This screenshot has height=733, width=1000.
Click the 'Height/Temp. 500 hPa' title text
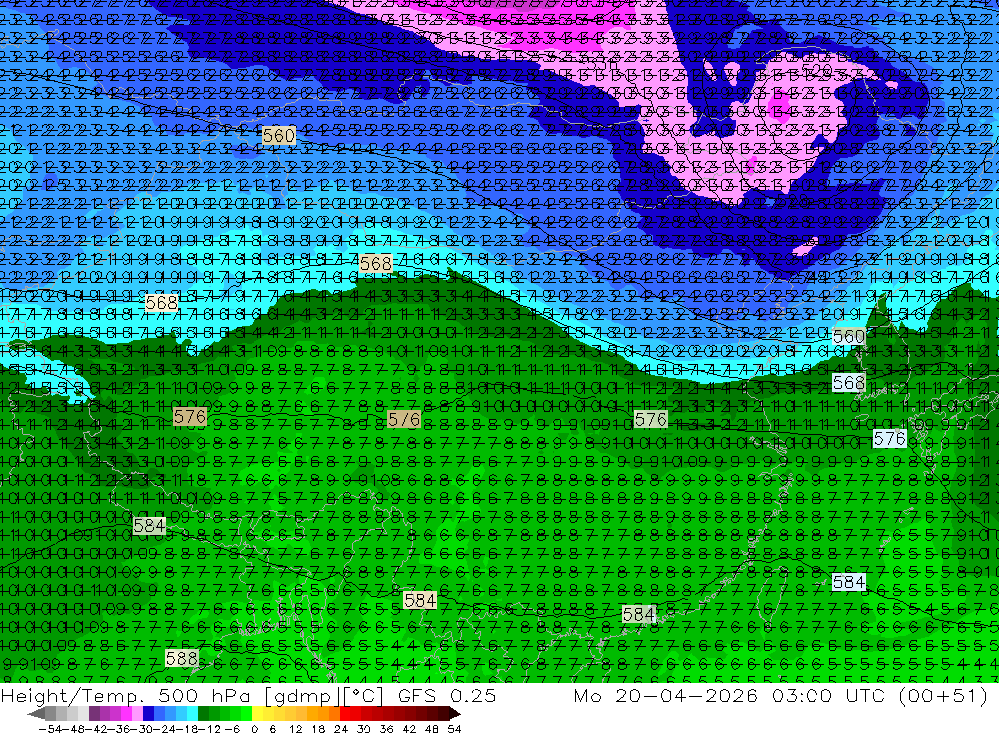tap(126, 695)
